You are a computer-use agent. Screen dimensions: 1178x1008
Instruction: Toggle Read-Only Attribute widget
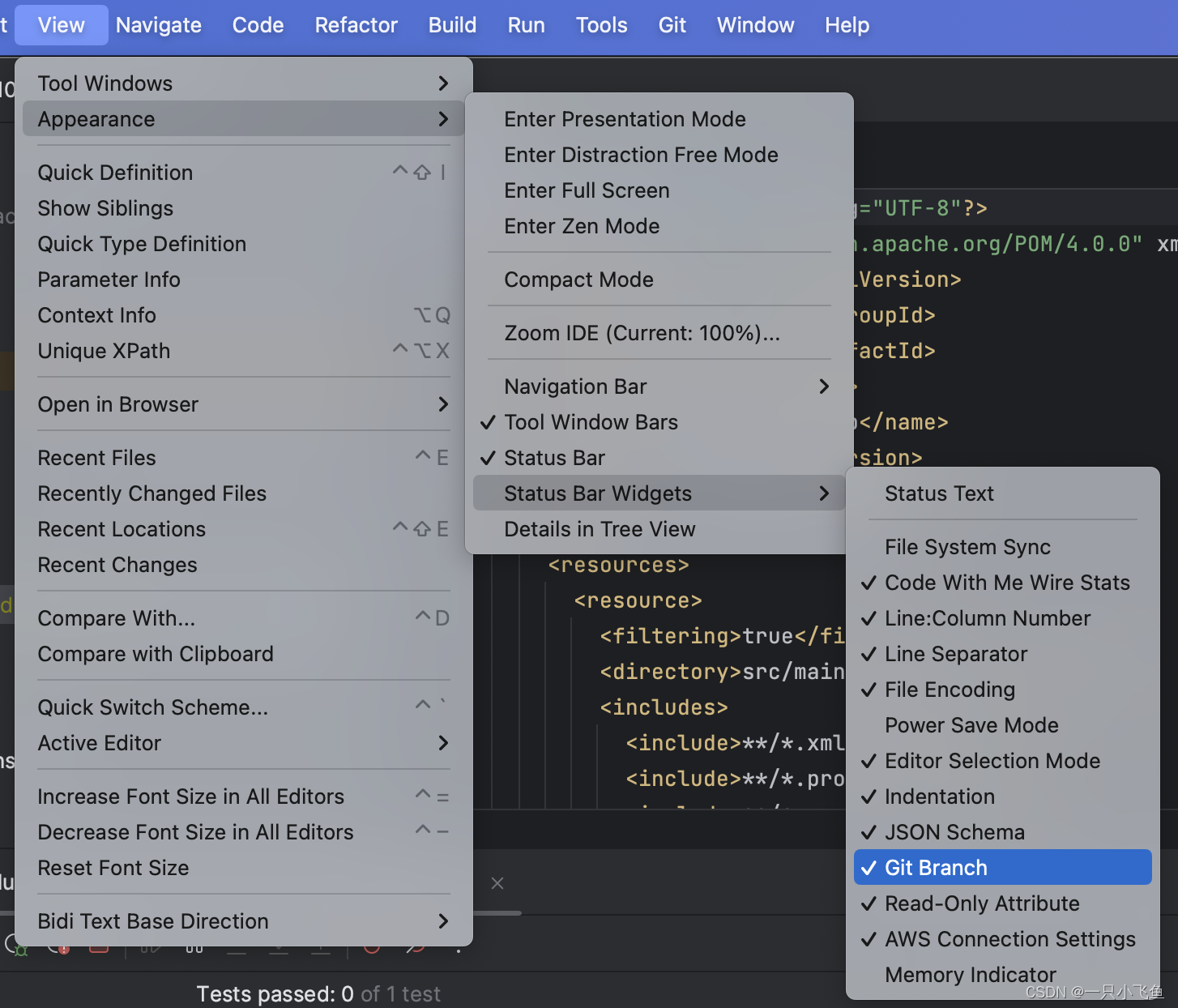[x=1003, y=903]
